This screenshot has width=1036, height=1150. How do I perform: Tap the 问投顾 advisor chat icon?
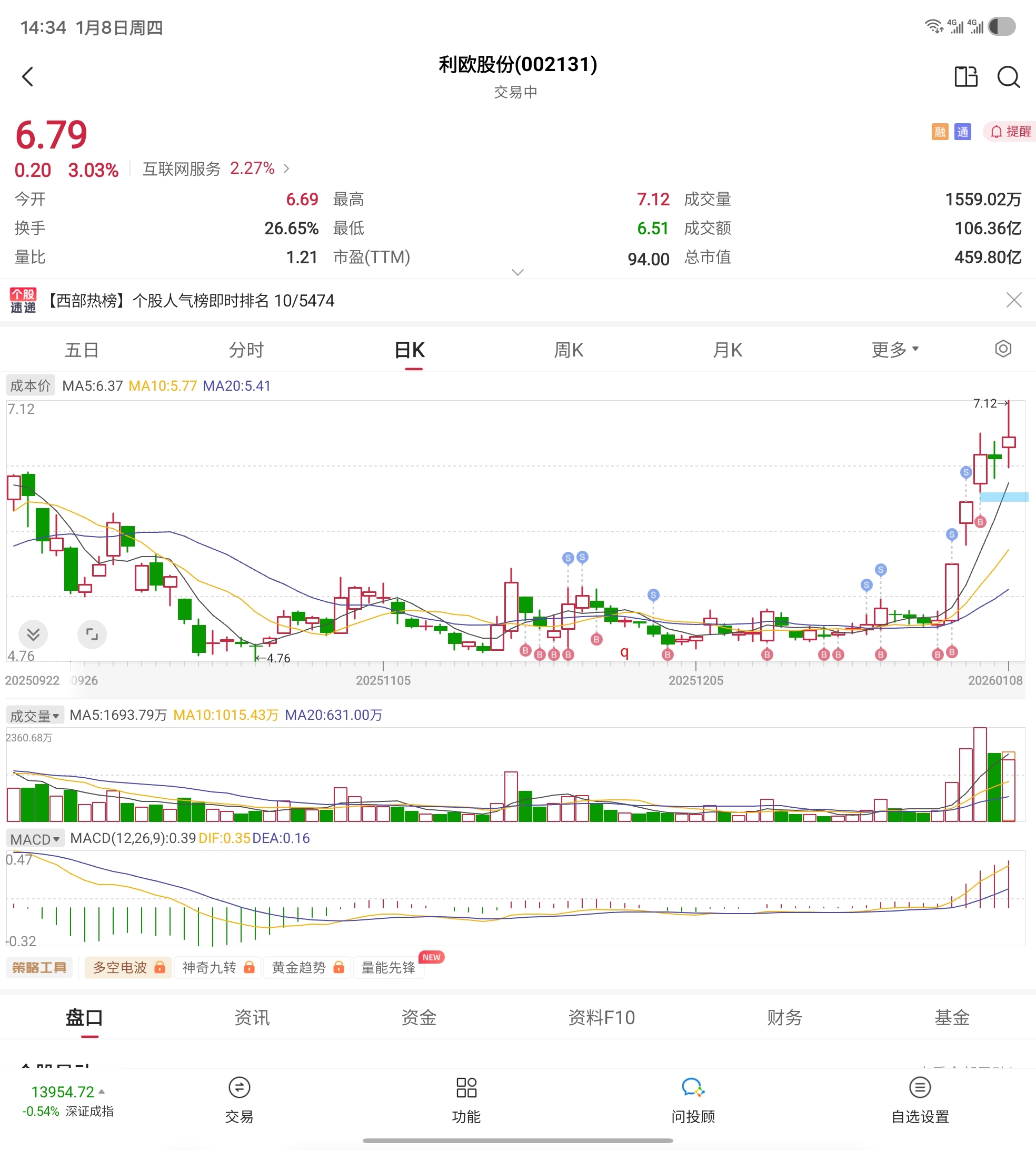(693, 1087)
